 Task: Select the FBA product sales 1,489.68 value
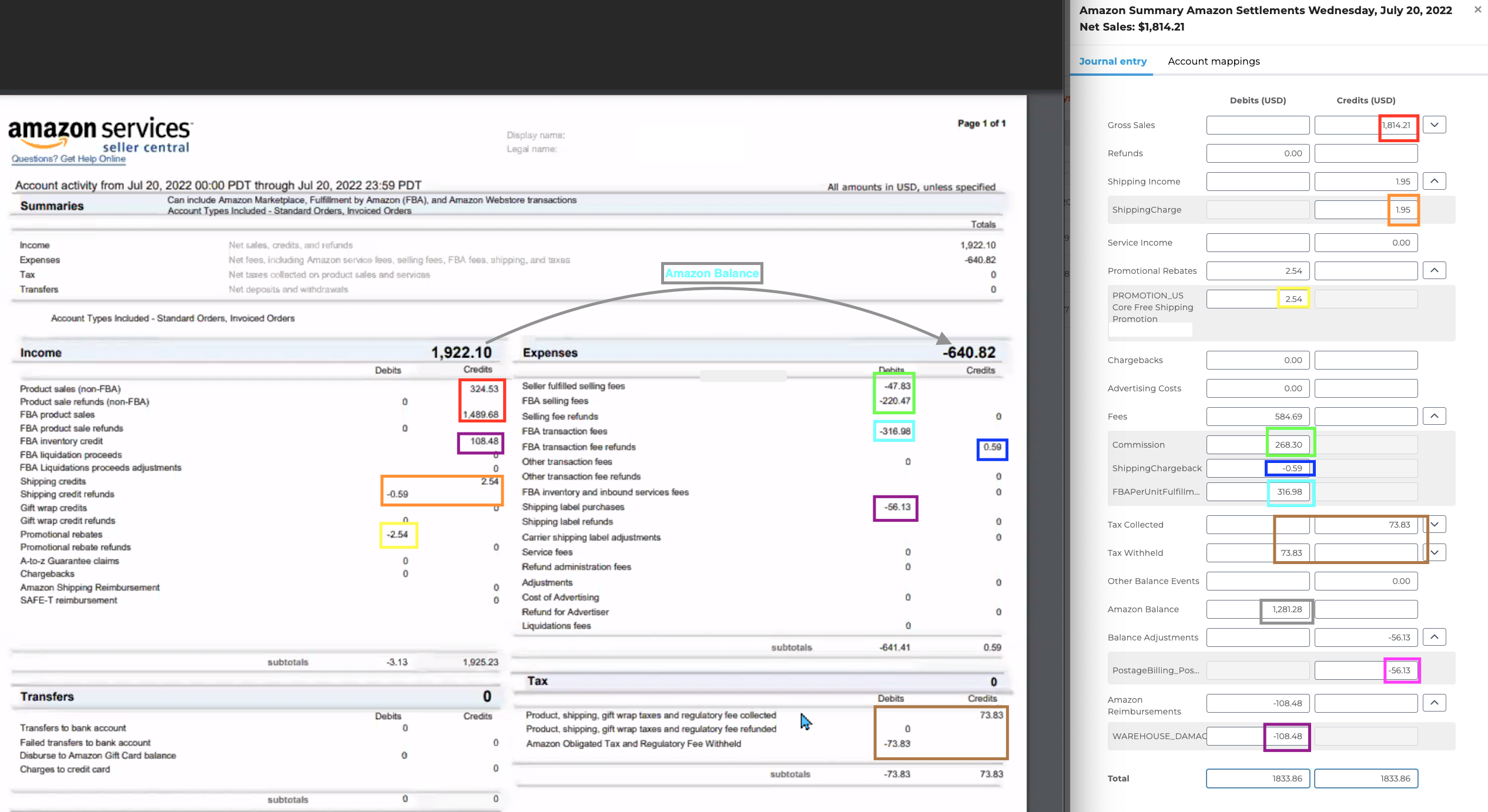(481, 415)
